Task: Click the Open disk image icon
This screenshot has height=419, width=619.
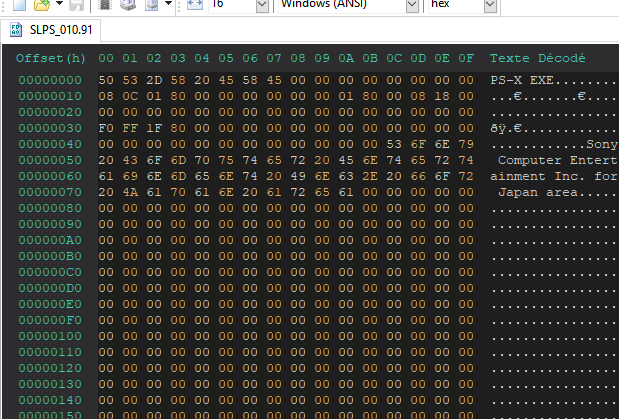Action: tap(149, 5)
